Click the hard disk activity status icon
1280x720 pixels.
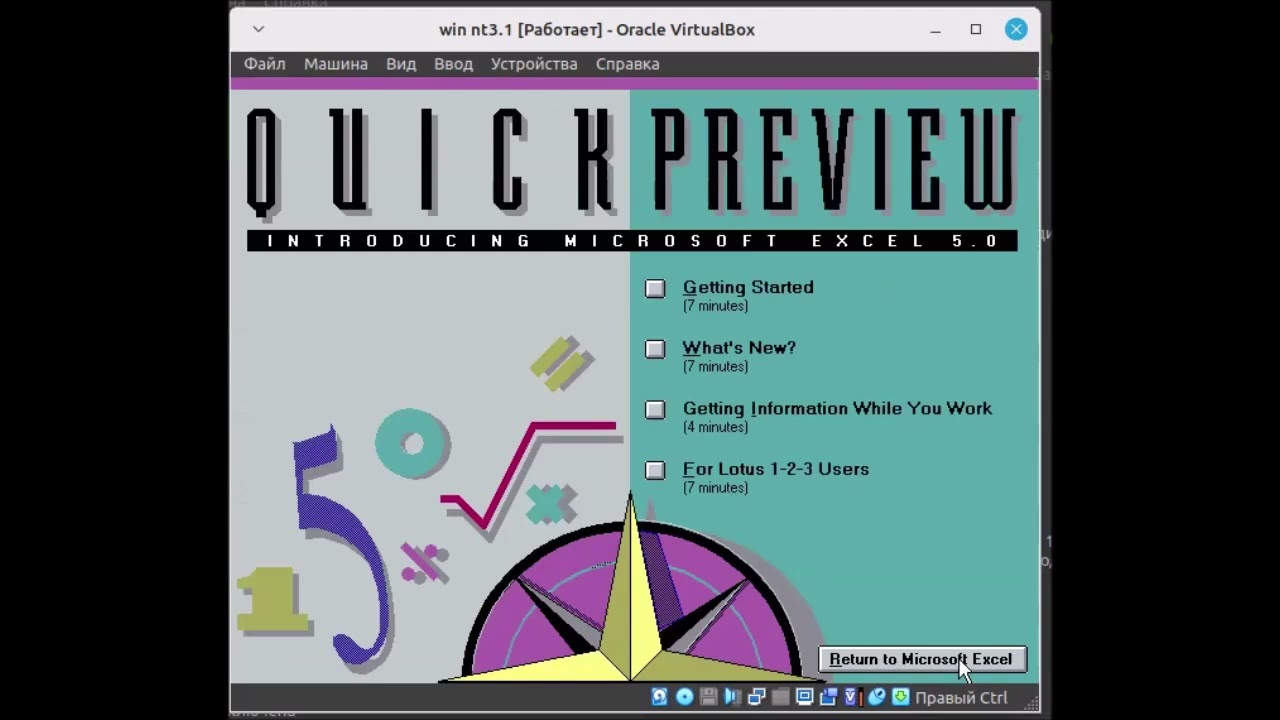(660, 697)
